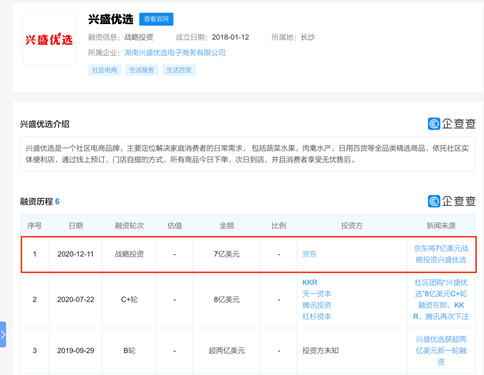Image resolution: width=484 pixels, height=375 pixels.
Task: Click the 查看官网 button
Action: click(156, 19)
